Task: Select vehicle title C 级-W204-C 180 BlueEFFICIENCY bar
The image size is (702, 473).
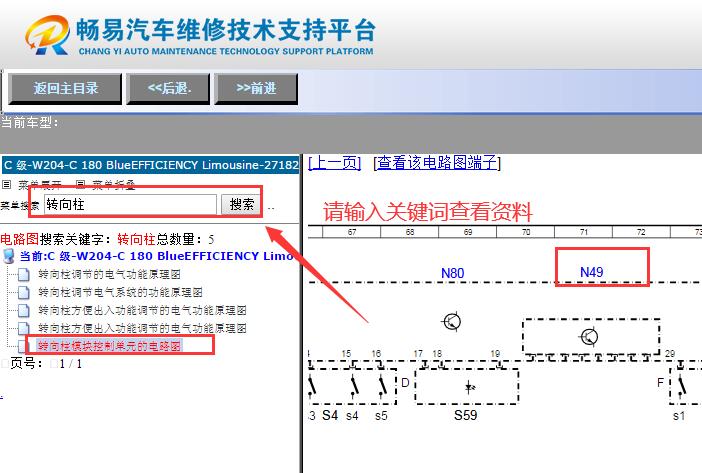Action: [x=150, y=165]
